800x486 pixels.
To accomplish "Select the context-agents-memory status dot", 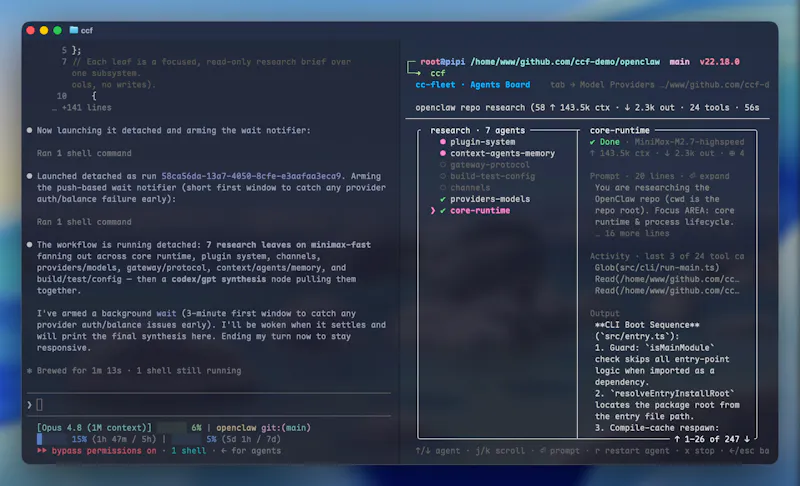I will click(x=442, y=153).
